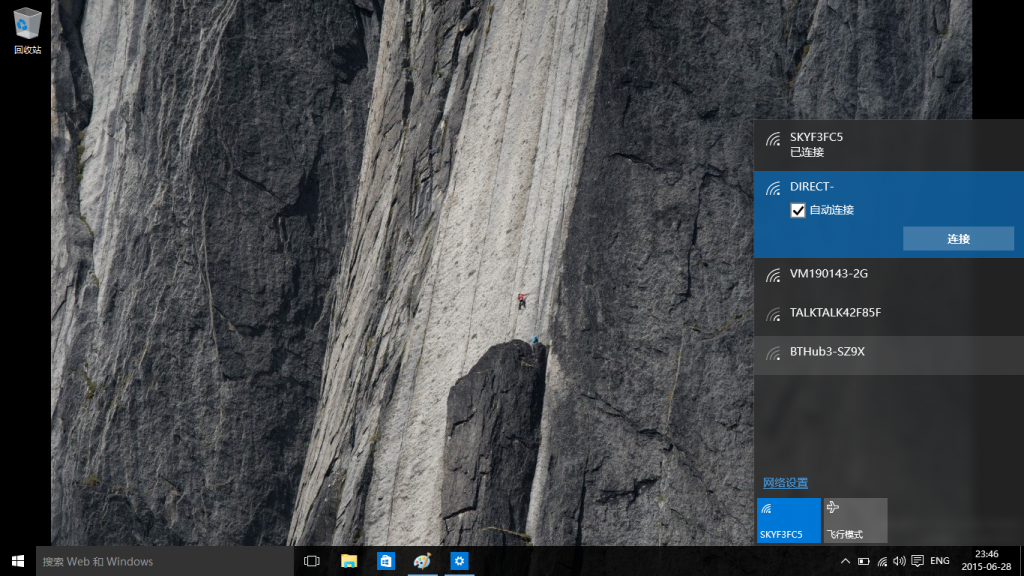Open the network settings link

point(785,483)
